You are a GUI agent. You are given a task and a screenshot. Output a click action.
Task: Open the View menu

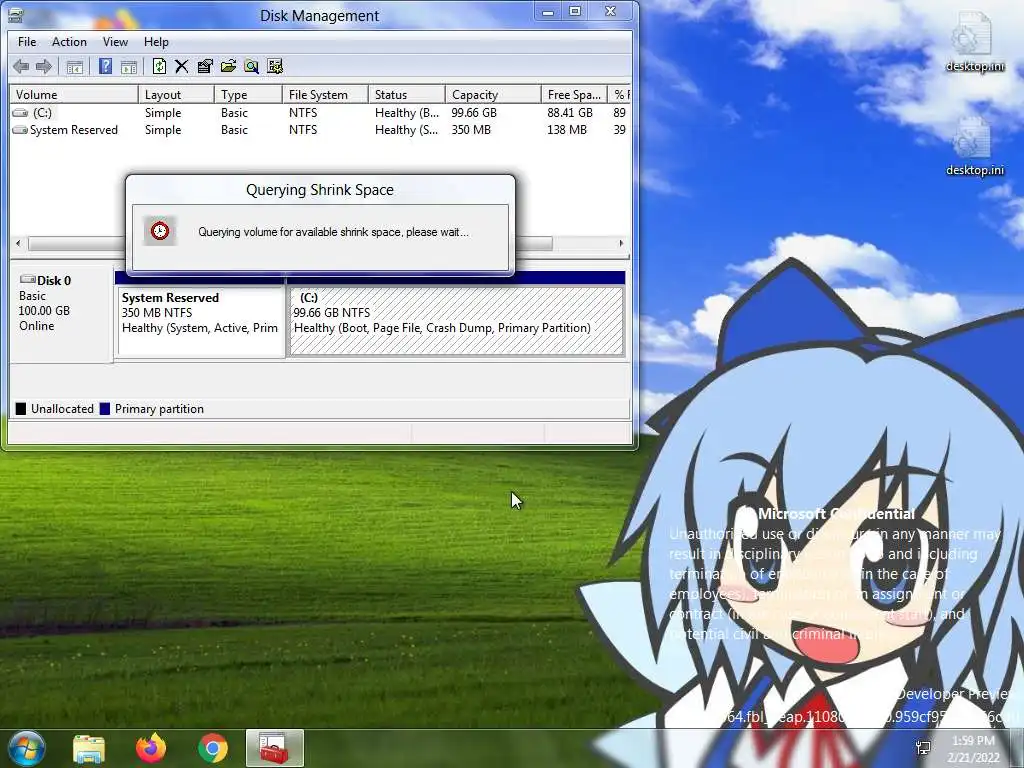[x=115, y=42]
